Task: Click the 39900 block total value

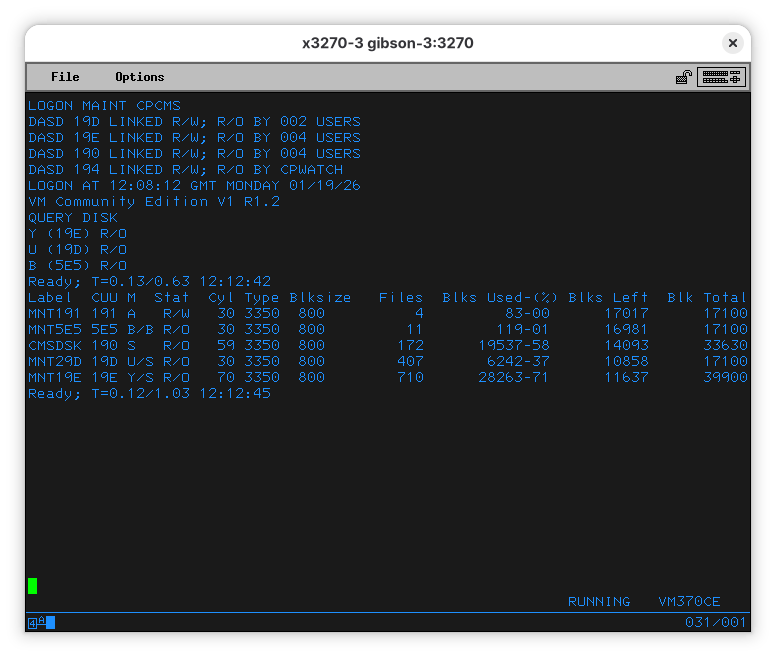Action: point(725,377)
